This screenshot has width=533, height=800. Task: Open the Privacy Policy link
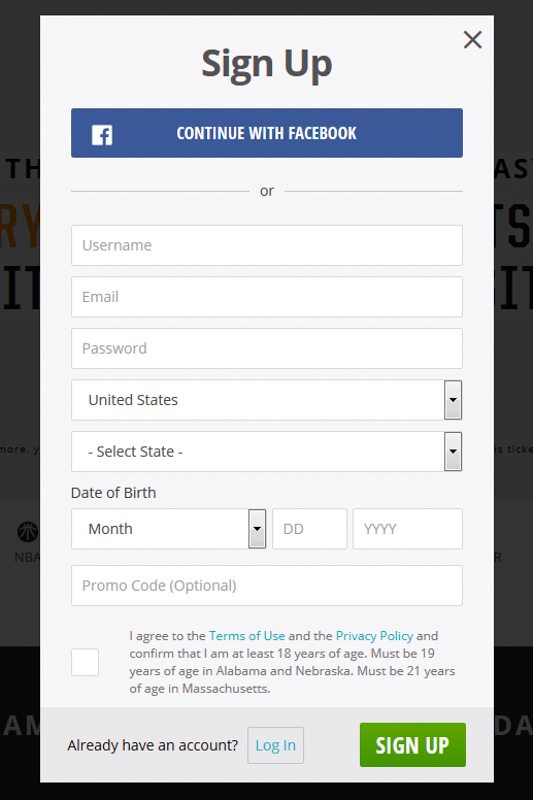point(374,636)
